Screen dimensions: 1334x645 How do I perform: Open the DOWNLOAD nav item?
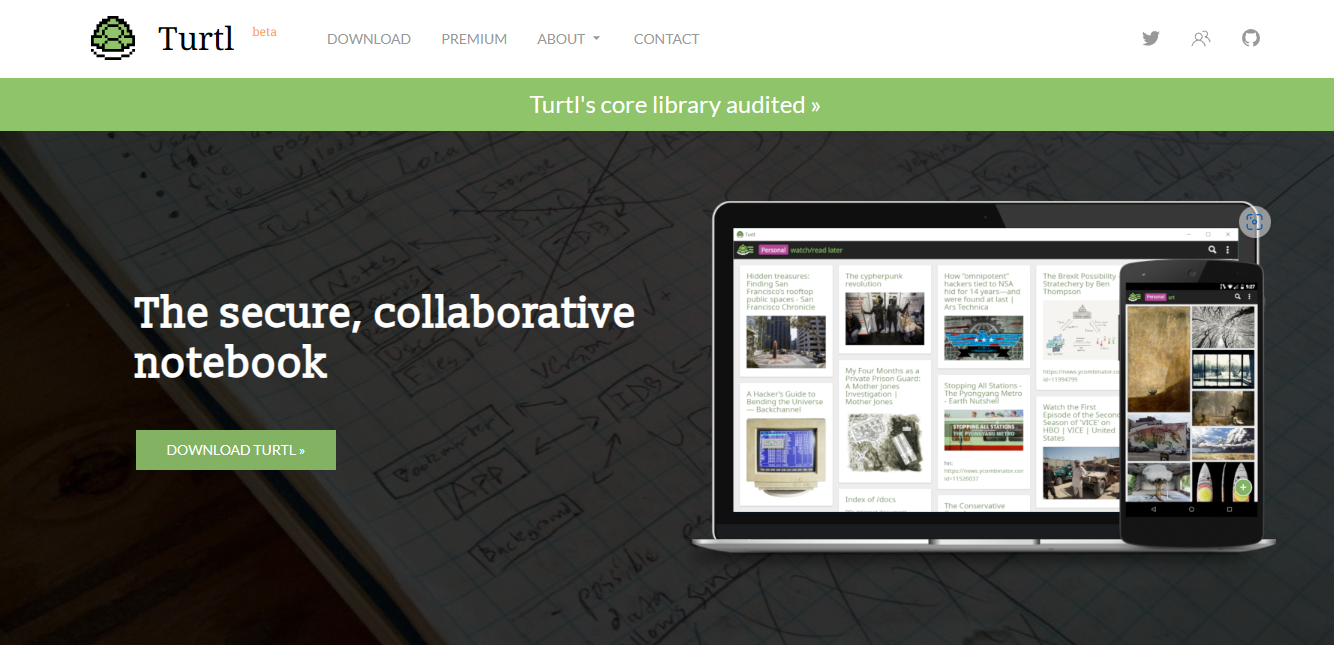(369, 39)
